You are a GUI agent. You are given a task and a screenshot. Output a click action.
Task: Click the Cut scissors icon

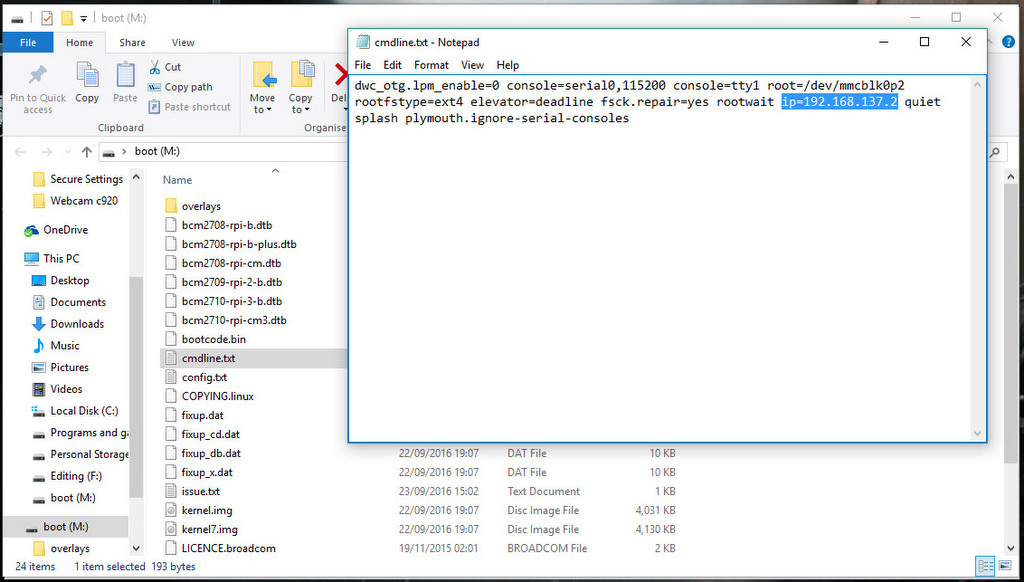click(x=156, y=67)
